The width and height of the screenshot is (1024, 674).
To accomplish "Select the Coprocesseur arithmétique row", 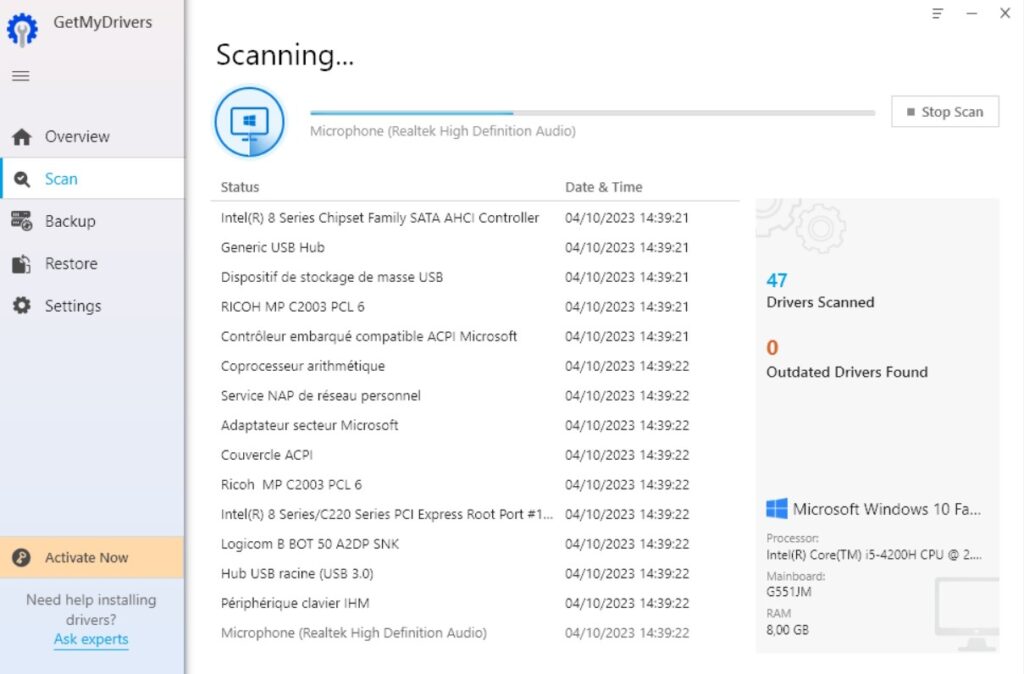I will tap(475, 366).
